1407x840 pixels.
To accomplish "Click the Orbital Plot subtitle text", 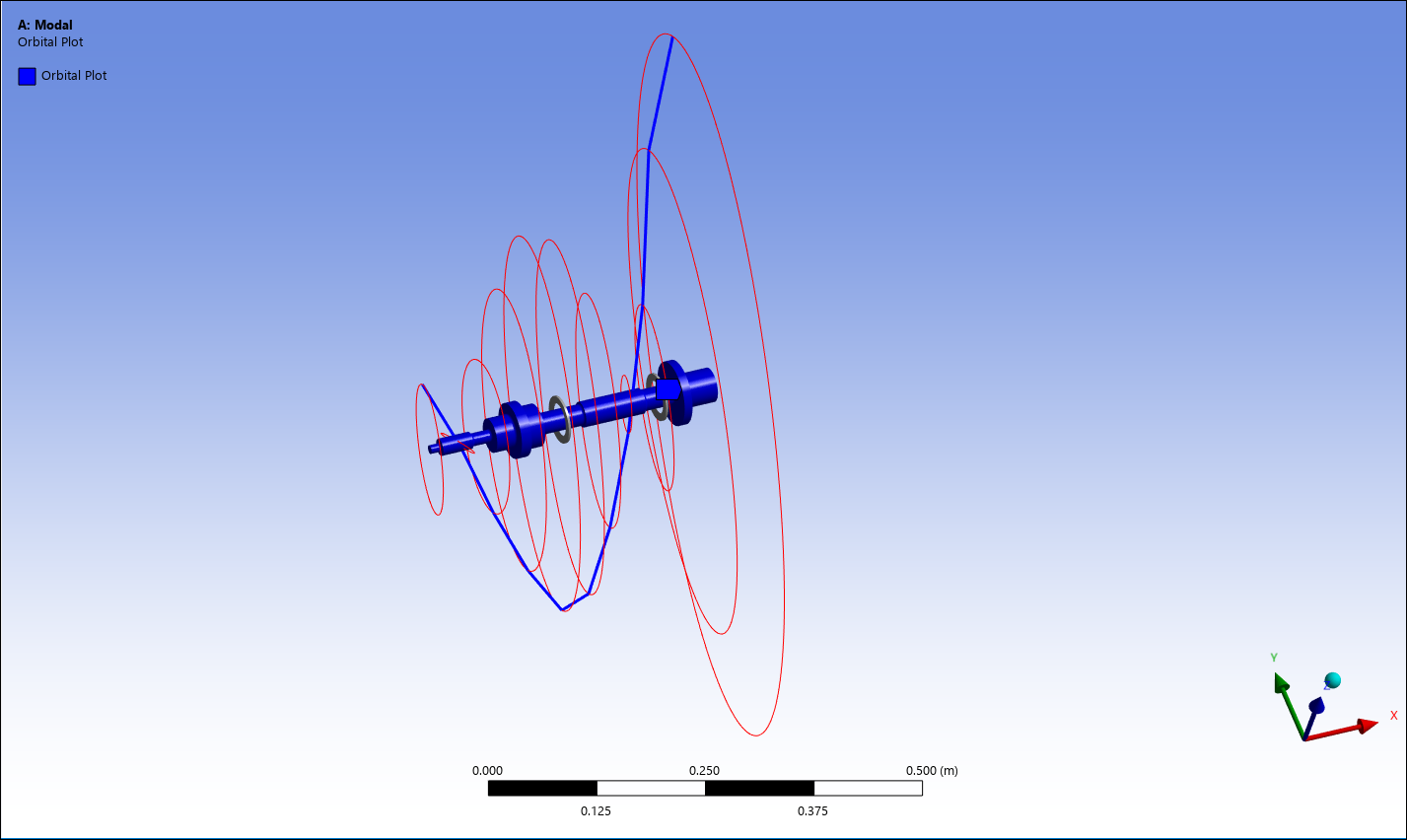I will click(x=49, y=41).
